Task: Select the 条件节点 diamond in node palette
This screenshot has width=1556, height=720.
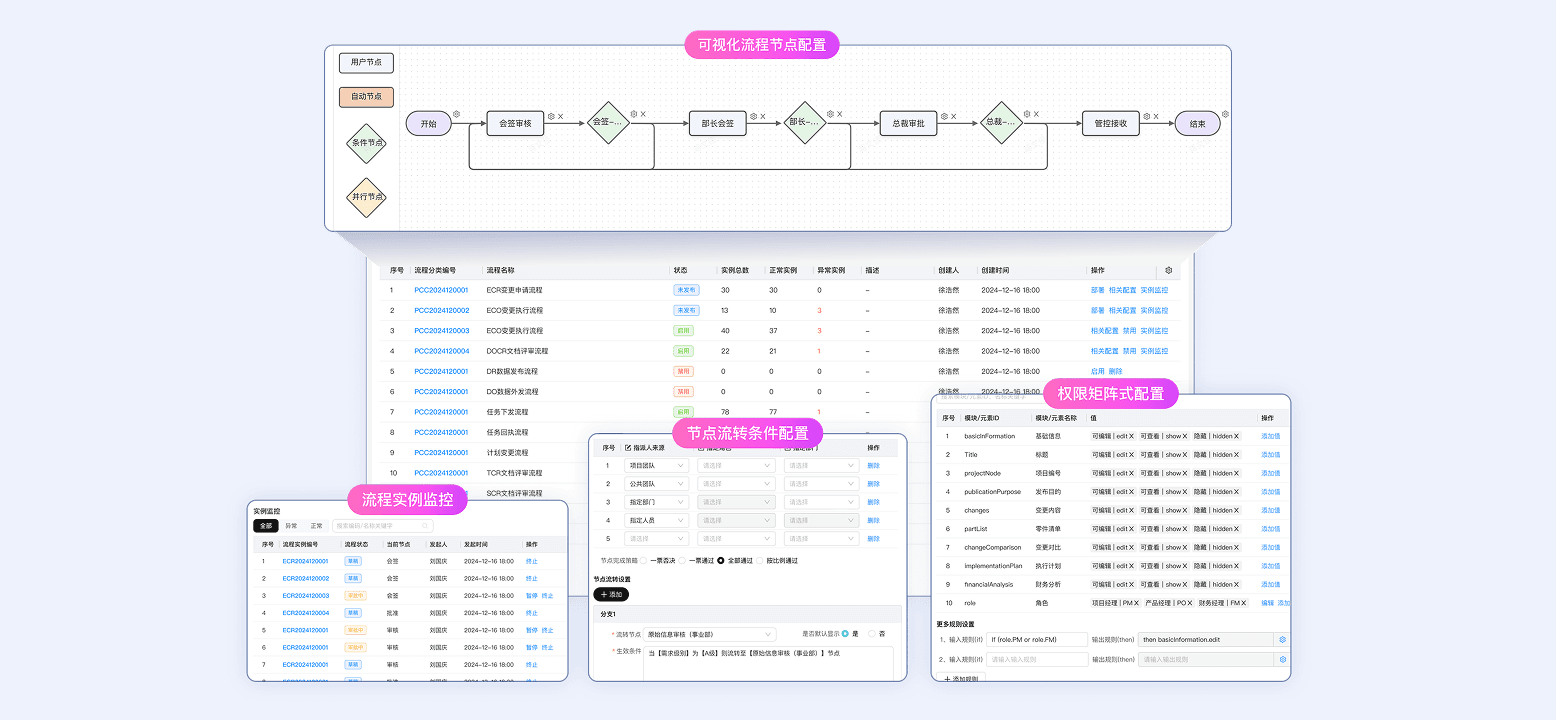Action: 366,143
